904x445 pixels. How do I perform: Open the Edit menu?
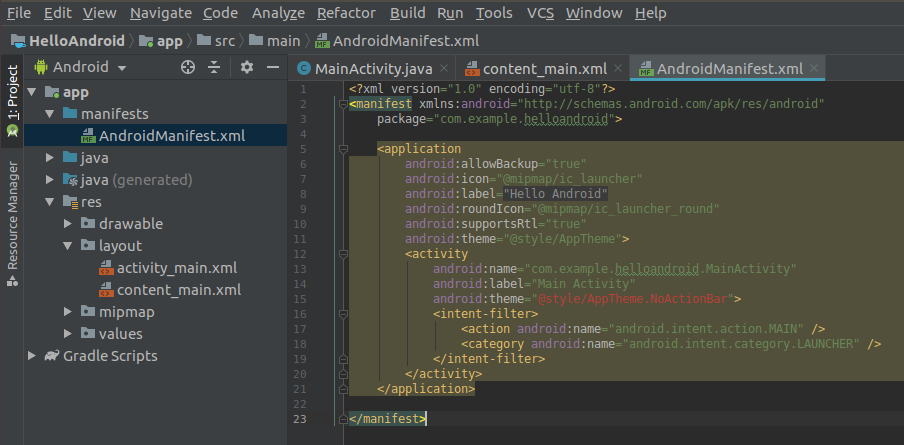tap(56, 13)
